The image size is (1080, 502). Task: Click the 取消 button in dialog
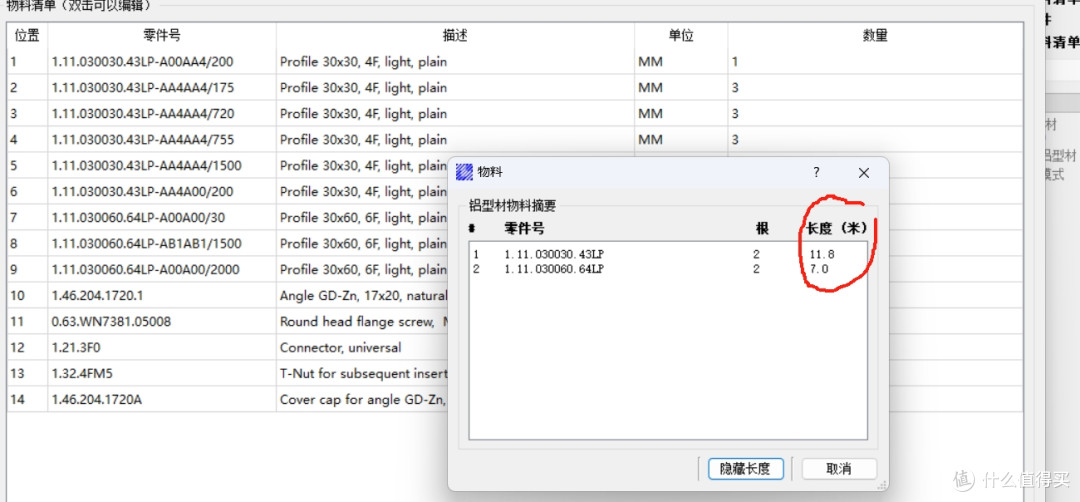pyautogui.click(x=838, y=468)
